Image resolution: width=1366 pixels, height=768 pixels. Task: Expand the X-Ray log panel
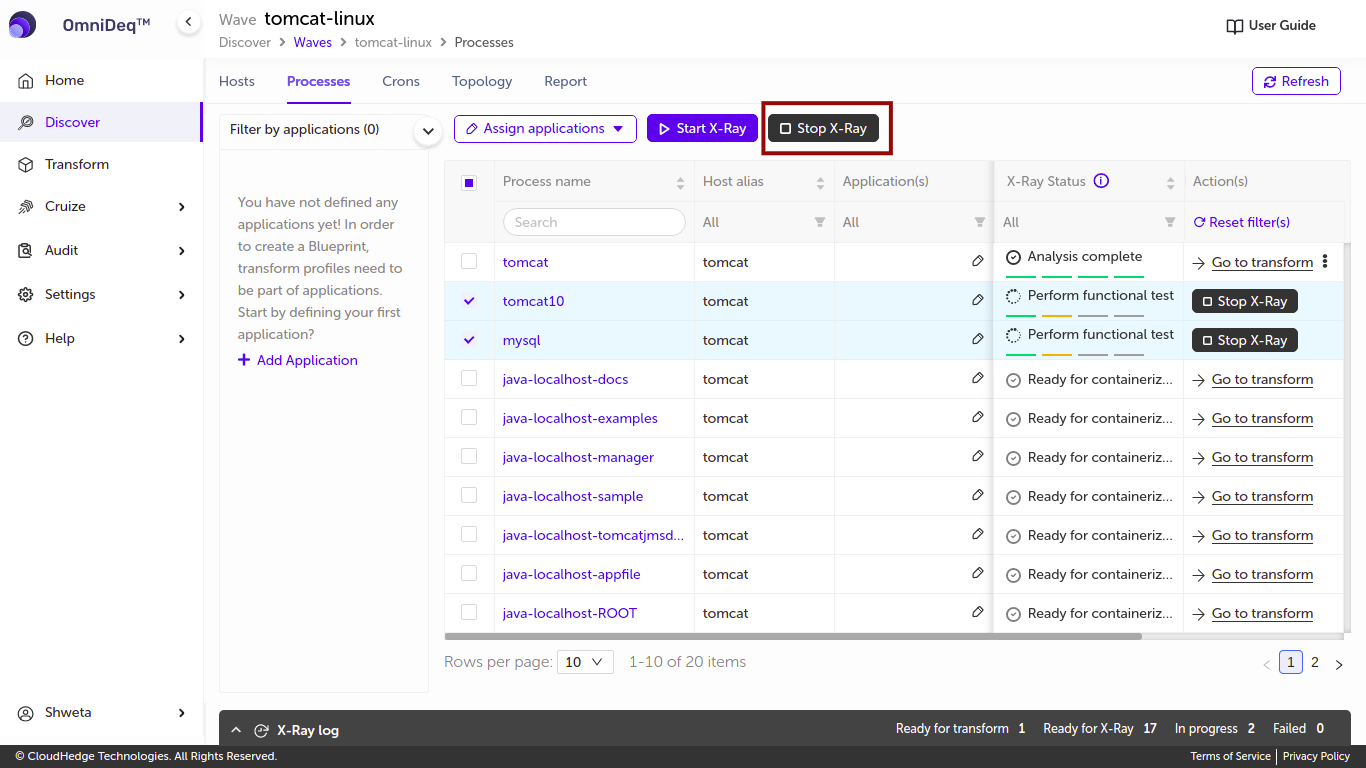236,730
